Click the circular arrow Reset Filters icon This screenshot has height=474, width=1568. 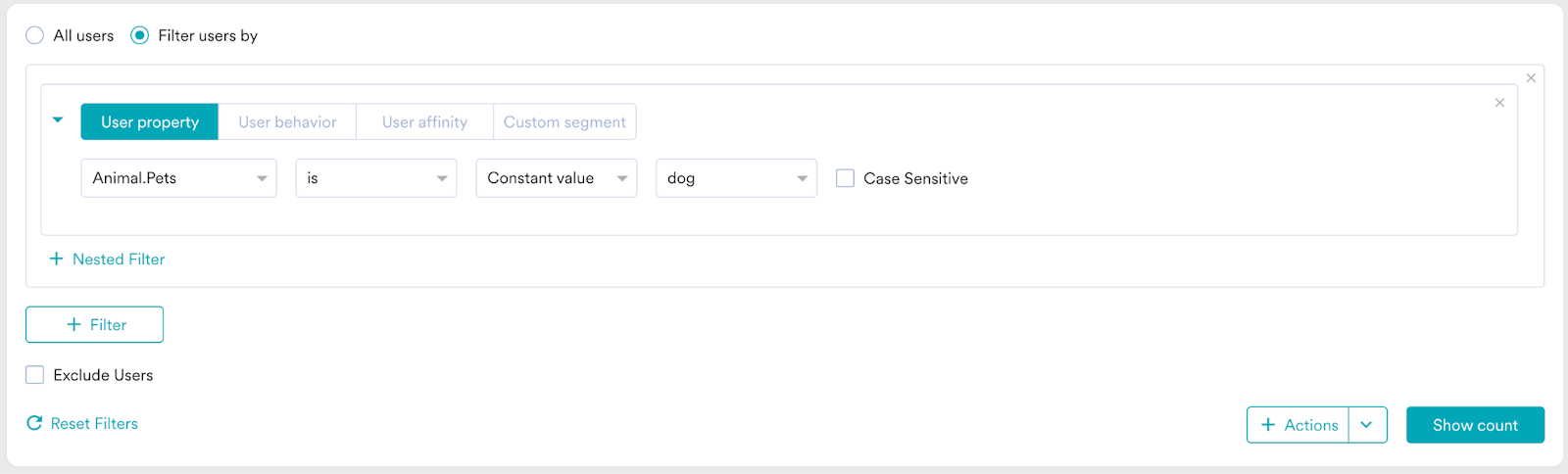coord(34,423)
